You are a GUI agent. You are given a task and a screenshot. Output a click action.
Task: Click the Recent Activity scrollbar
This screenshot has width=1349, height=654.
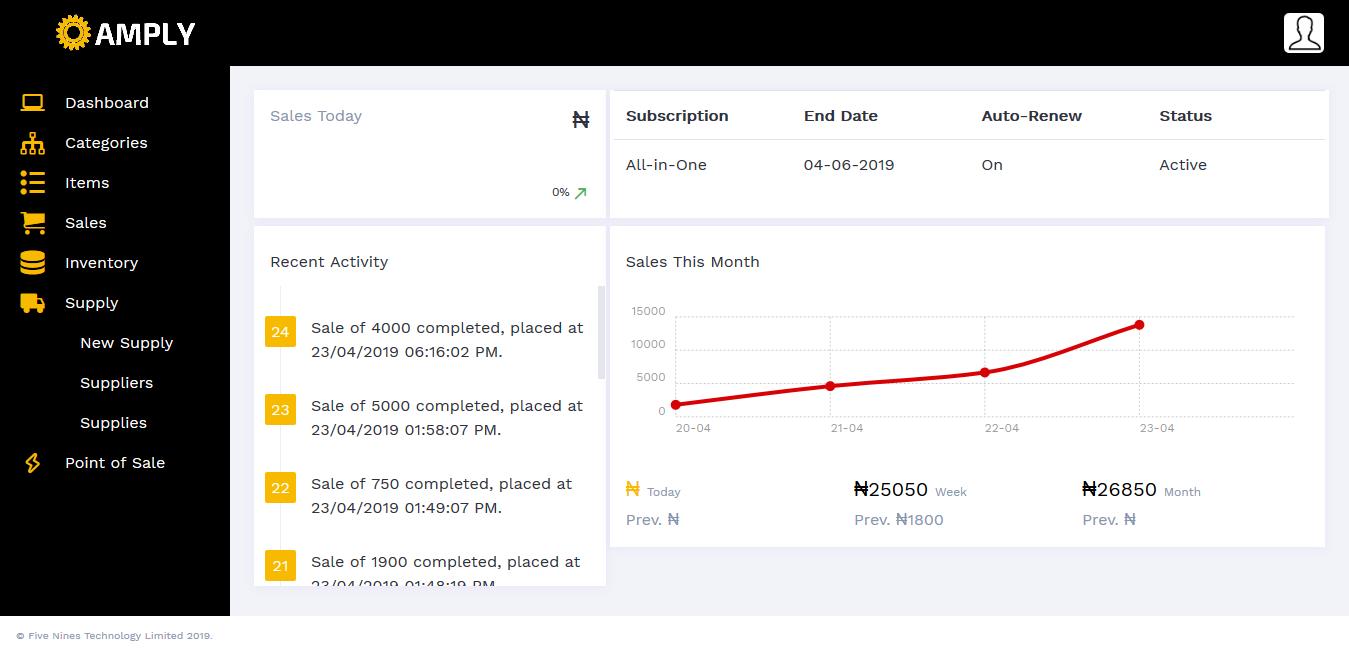pyautogui.click(x=601, y=333)
